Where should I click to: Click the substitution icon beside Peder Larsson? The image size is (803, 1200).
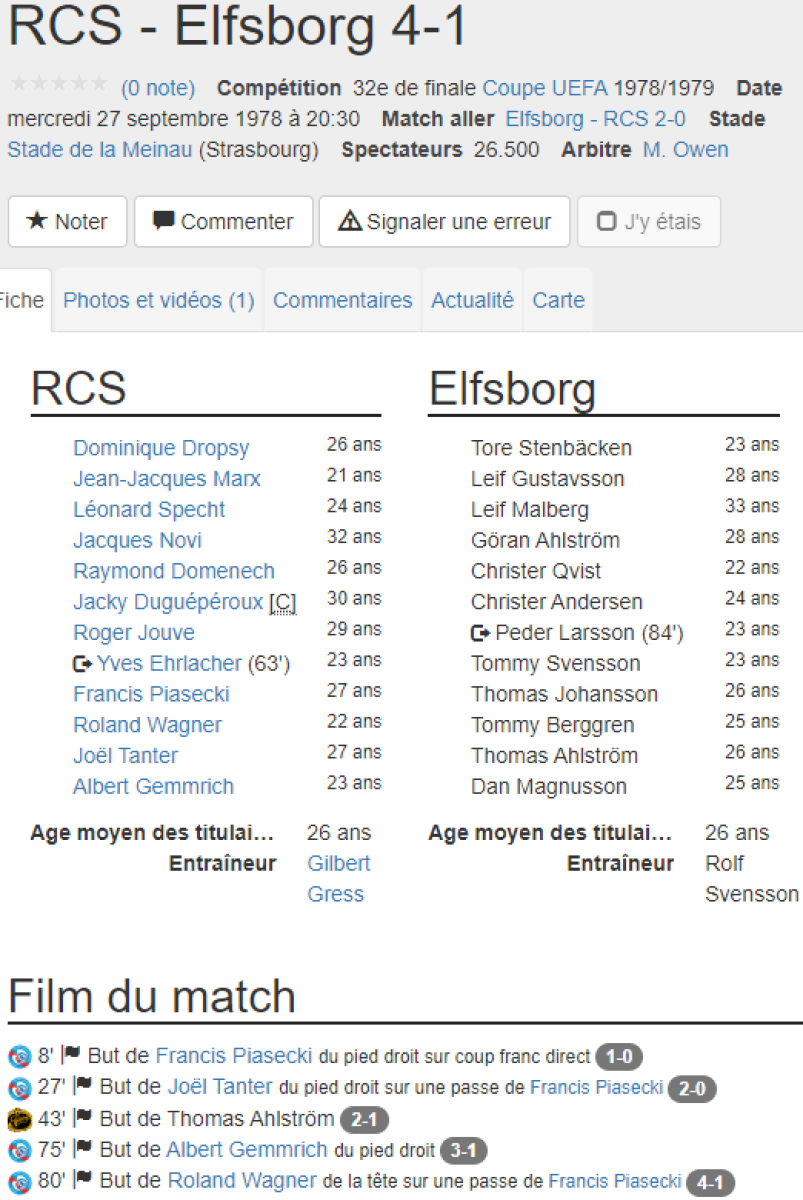480,633
